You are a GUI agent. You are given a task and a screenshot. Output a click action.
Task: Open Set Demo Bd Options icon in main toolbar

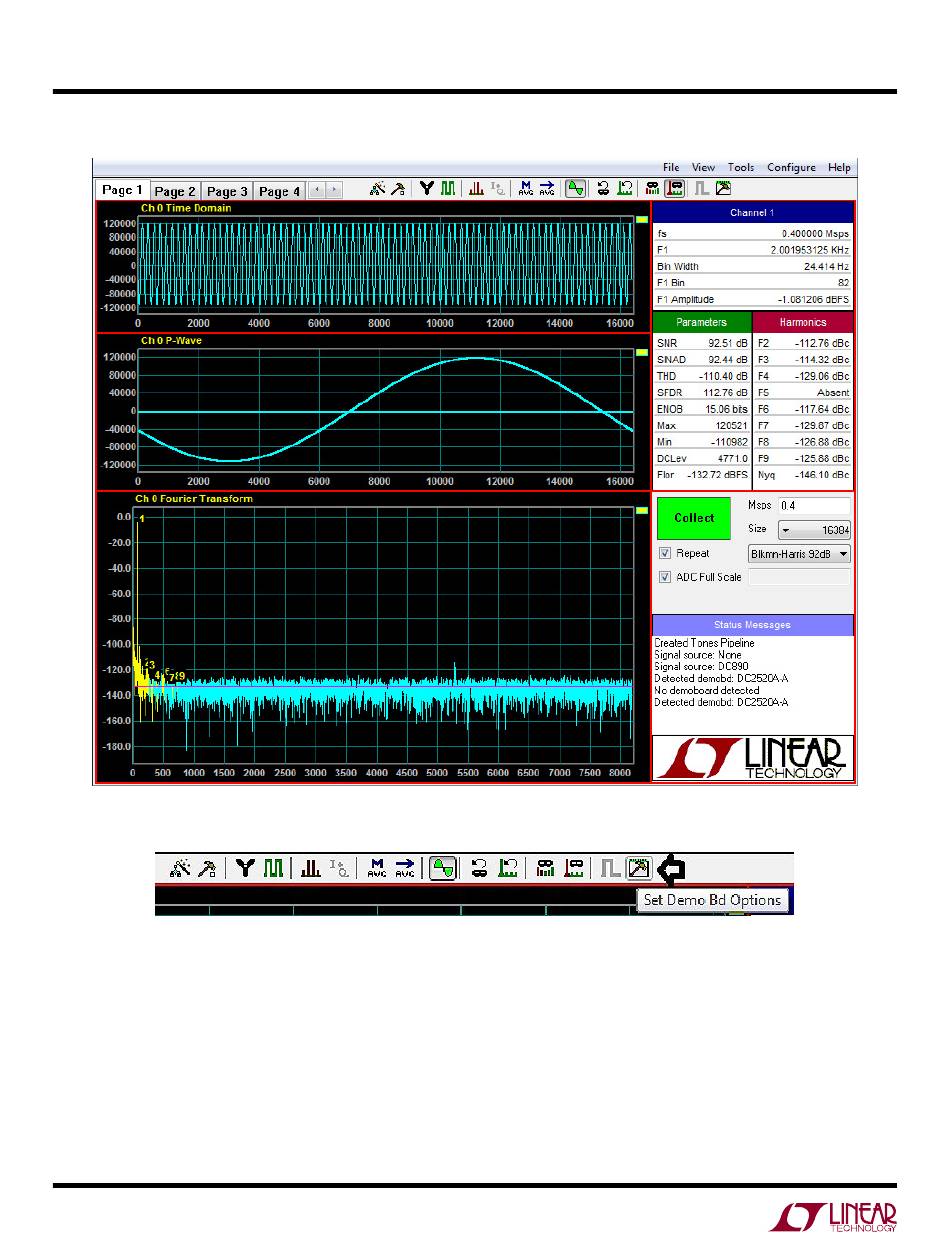click(723, 188)
